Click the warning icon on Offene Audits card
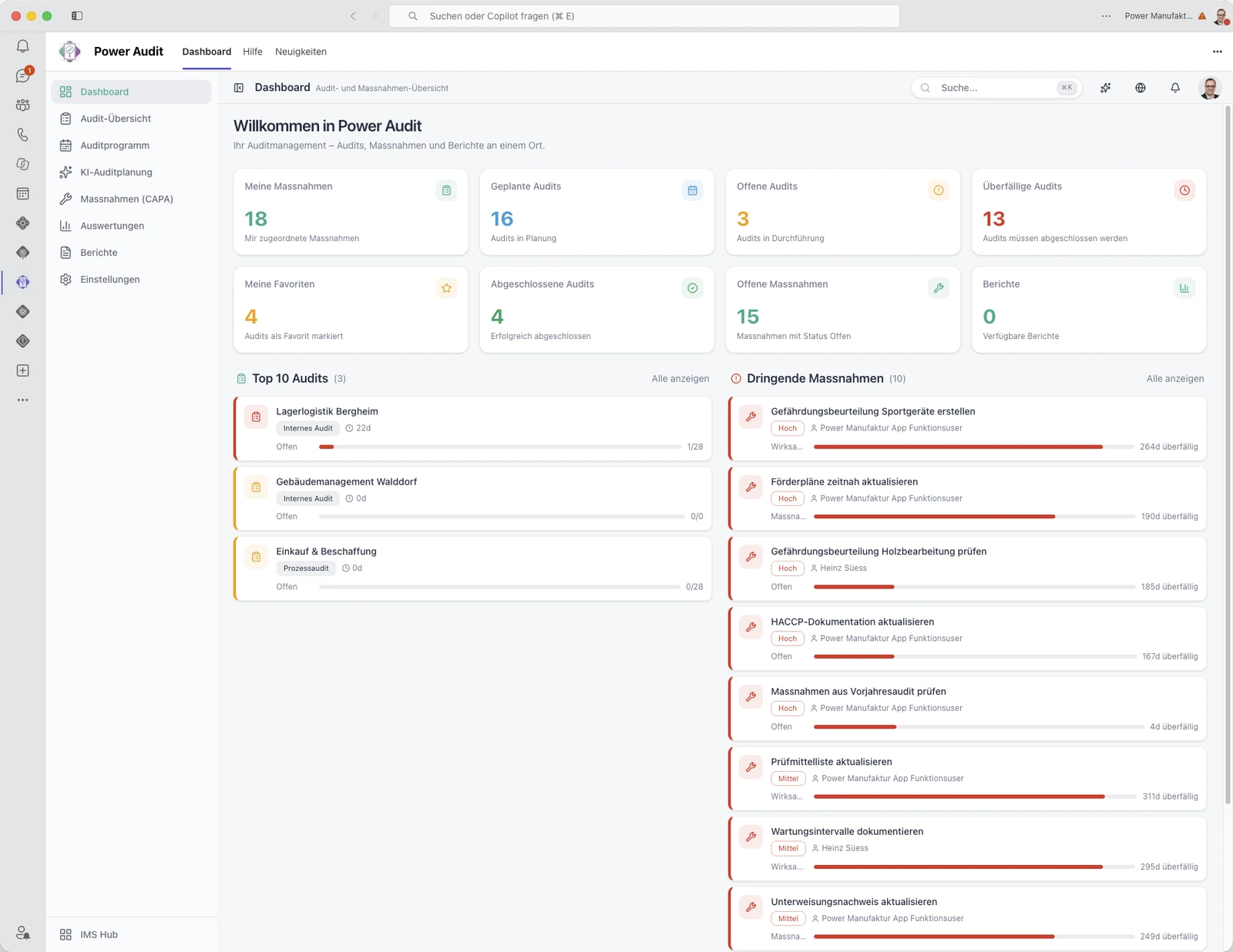The image size is (1233, 952). pyautogui.click(x=939, y=190)
